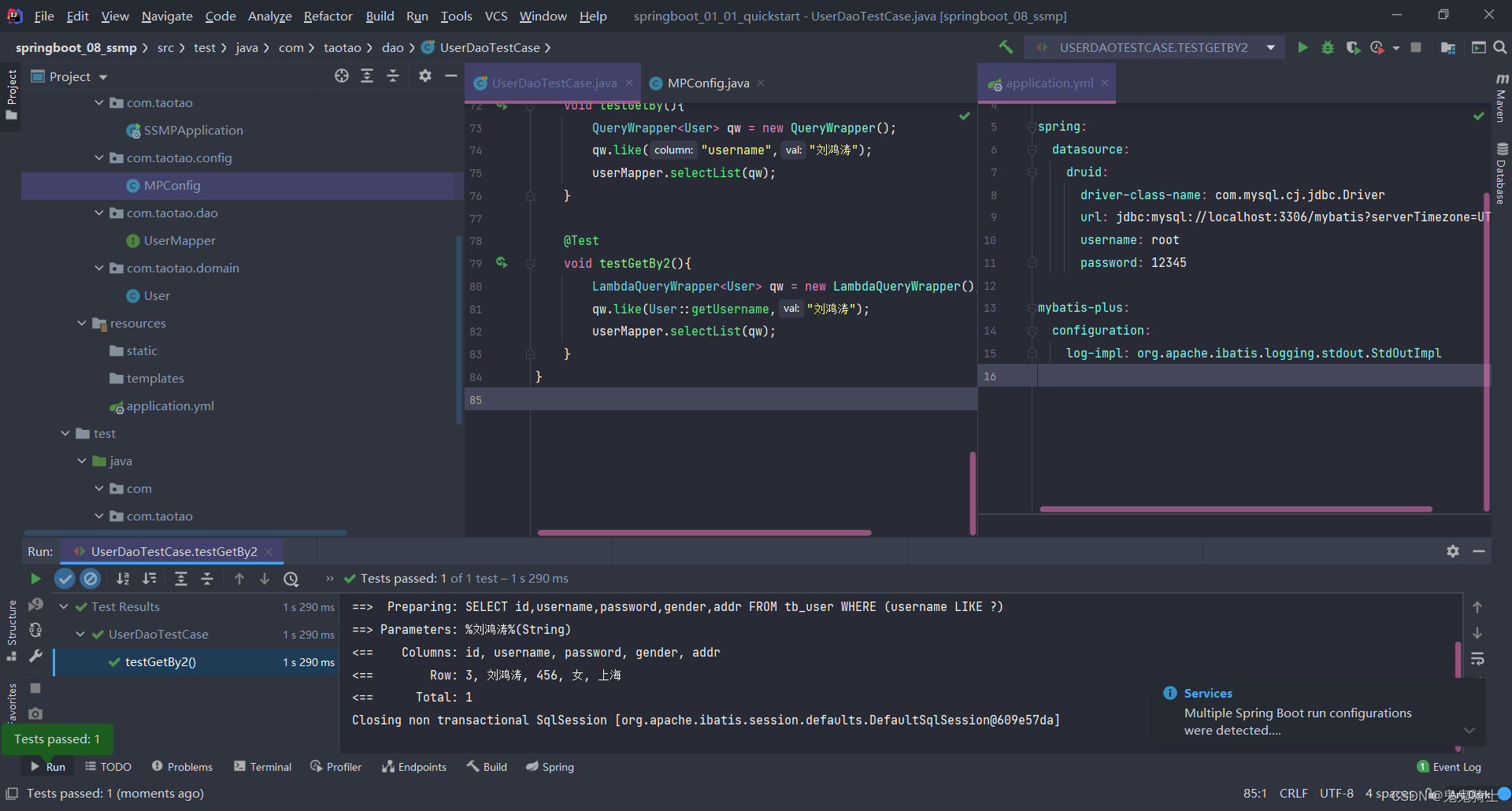The width and height of the screenshot is (1512, 811).
Task: Toggle Show Passed tests checkmark button
Action: point(65,579)
